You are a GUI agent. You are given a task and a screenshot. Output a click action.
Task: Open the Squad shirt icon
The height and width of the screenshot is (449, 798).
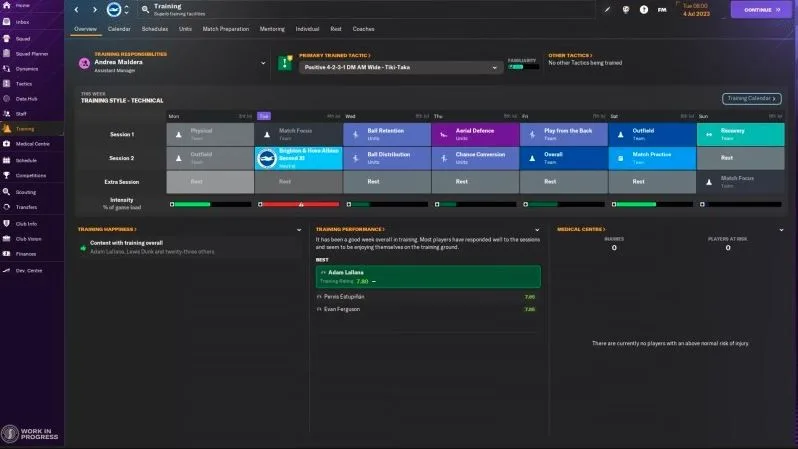click(7, 38)
